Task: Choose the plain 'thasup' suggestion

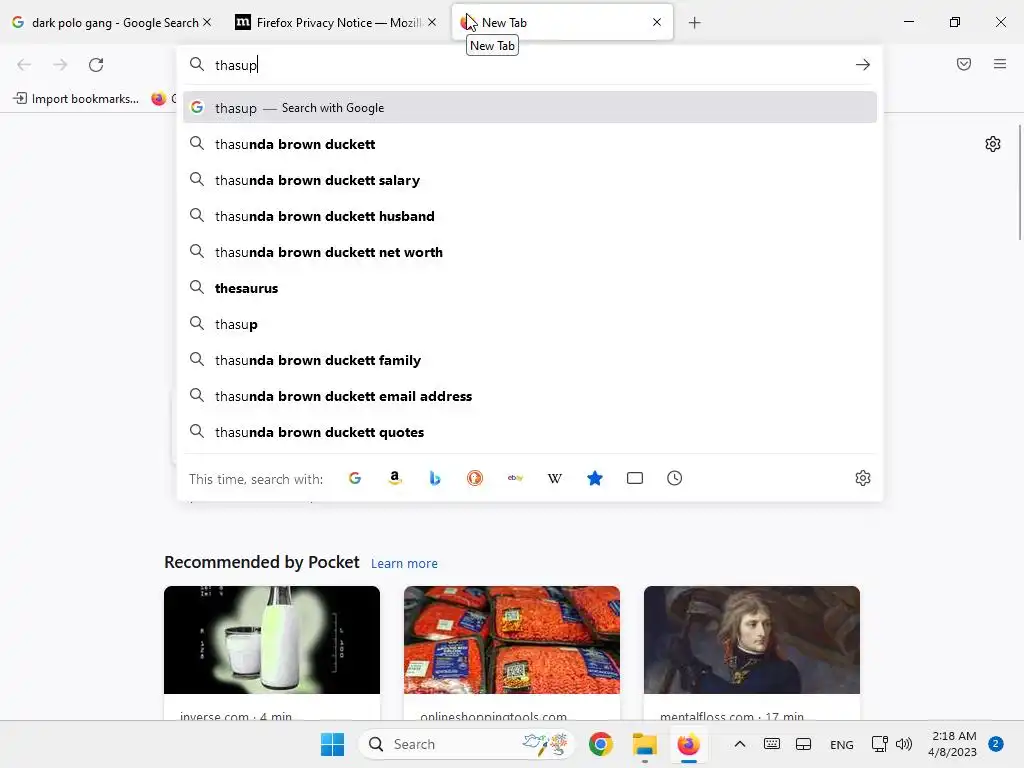Action: pyautogui.click(x=530, y=323)
